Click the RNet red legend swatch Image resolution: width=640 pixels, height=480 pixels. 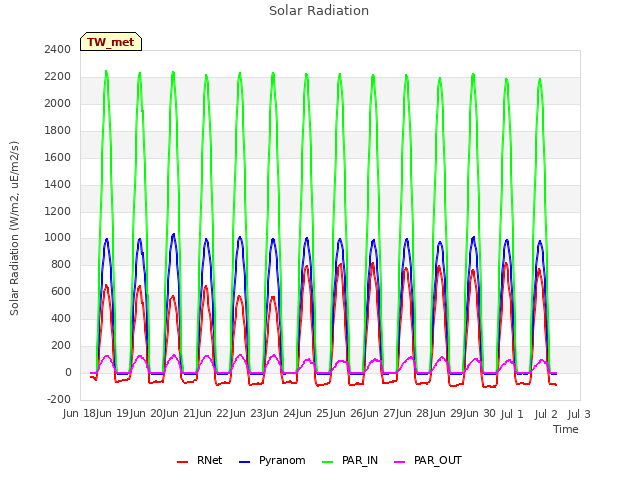pos(182,462)
